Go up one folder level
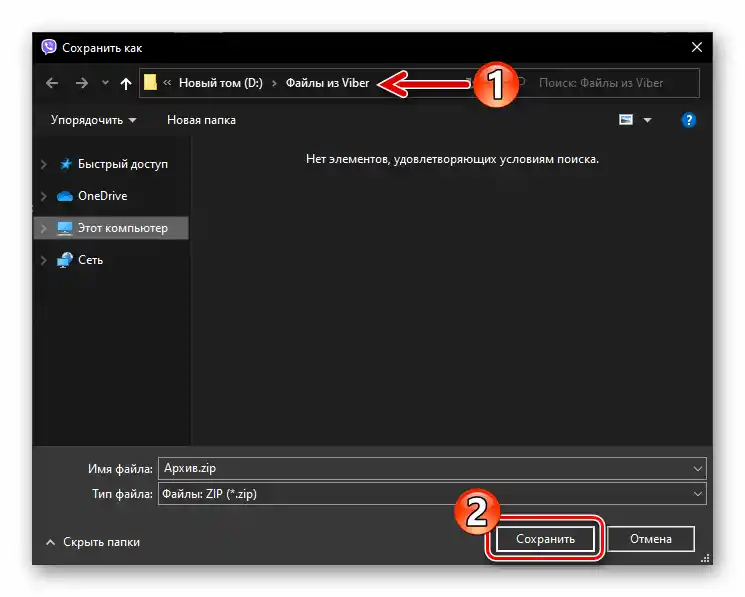The image size is (745, 597). pos(125,84)
